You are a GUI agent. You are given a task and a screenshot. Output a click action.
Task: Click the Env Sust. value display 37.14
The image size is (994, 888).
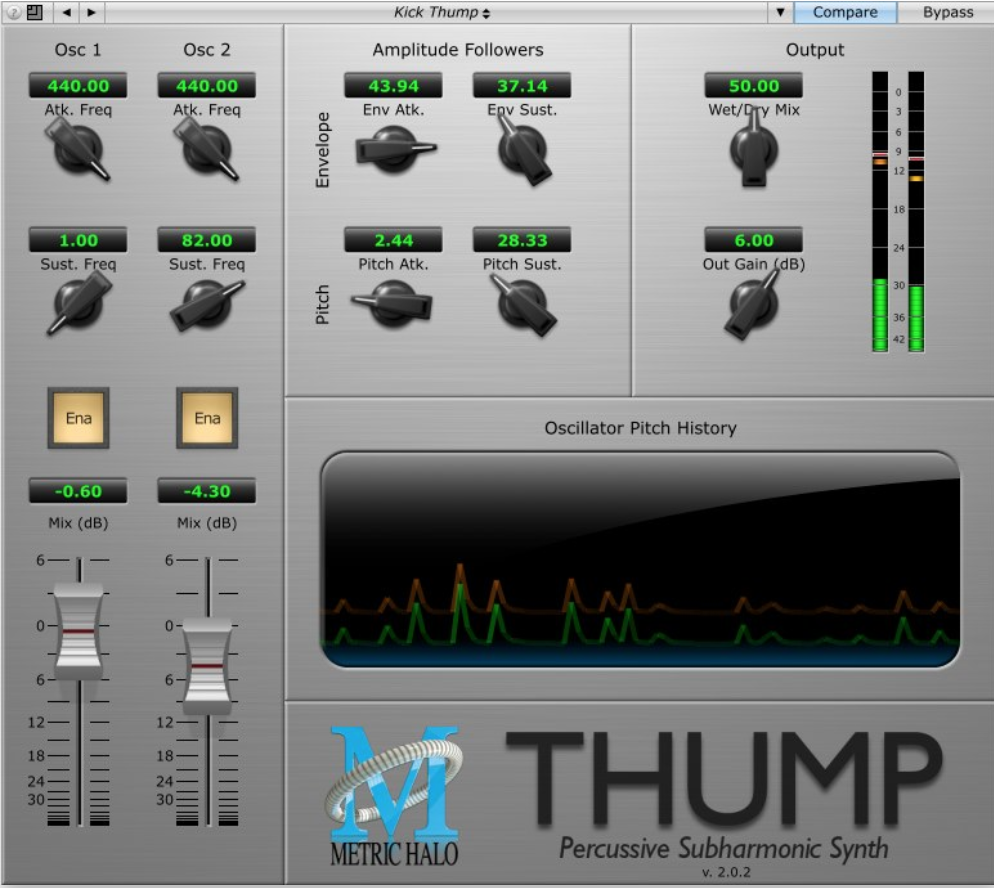coord(522,86)
